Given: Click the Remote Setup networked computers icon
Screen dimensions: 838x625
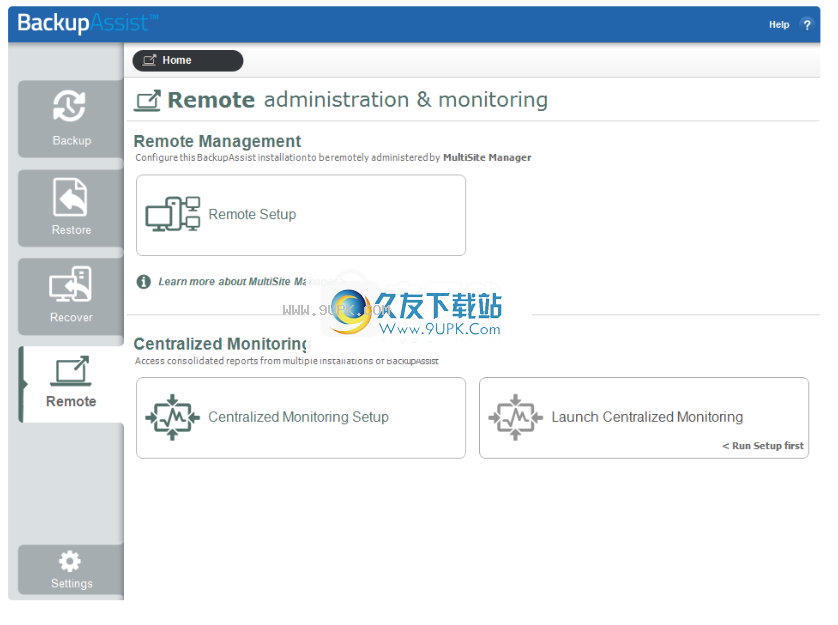Looking at the screenshot, I should [x=173, y=214].
